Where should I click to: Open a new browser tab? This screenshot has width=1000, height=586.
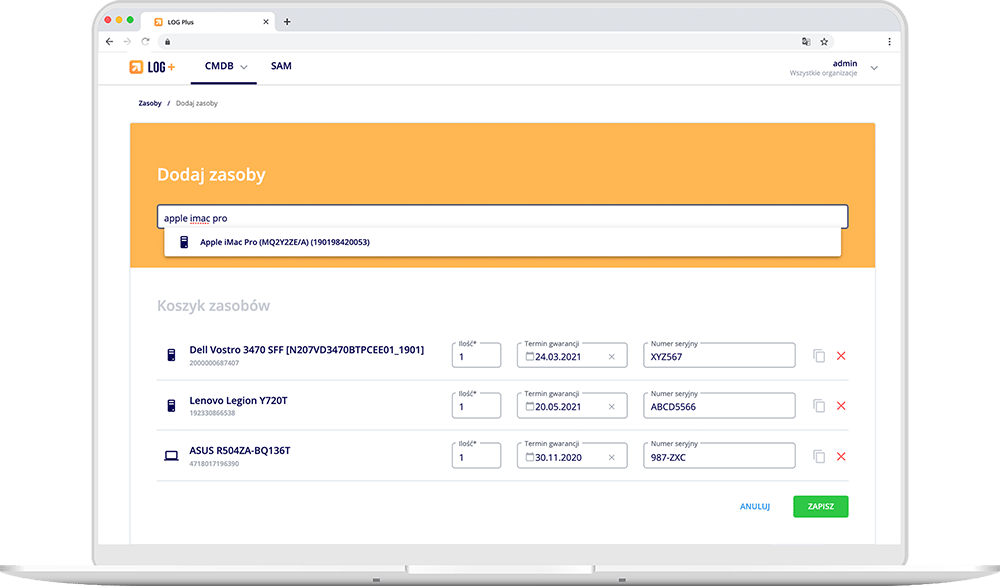[x=287, y=22]
